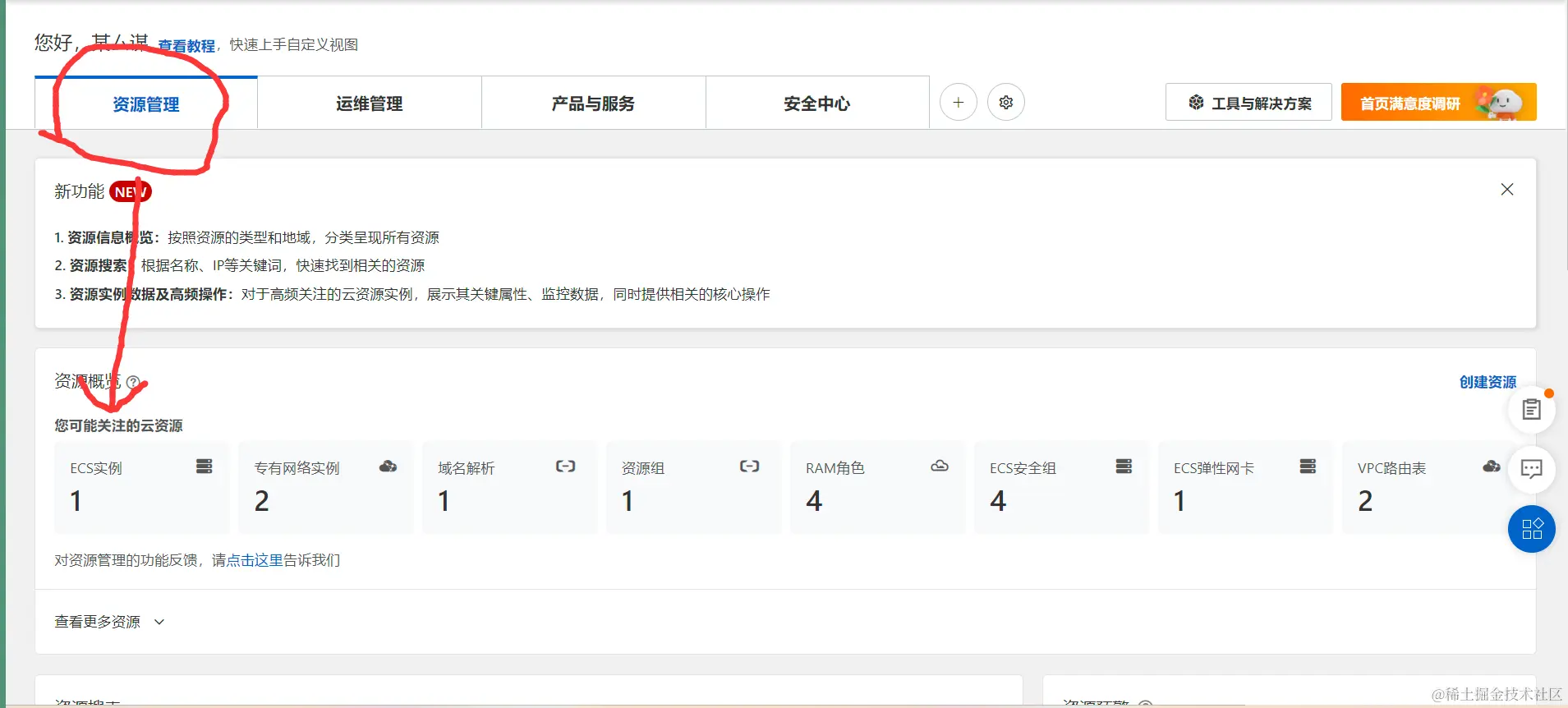Click the tools icon in 工具与解决方案
Image resolution: width=1568 pixels, height=708 pixels.
pos(1196,103)
